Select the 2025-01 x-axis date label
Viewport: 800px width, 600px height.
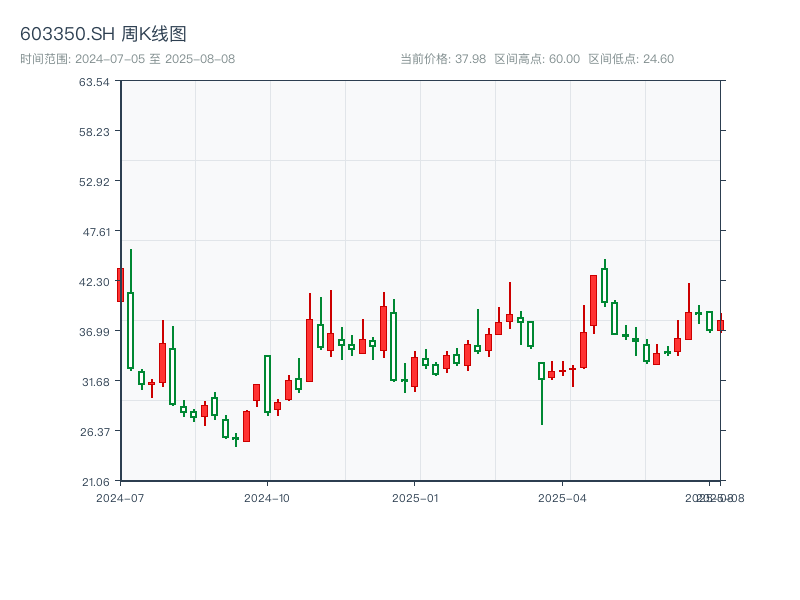click(415, 497)
